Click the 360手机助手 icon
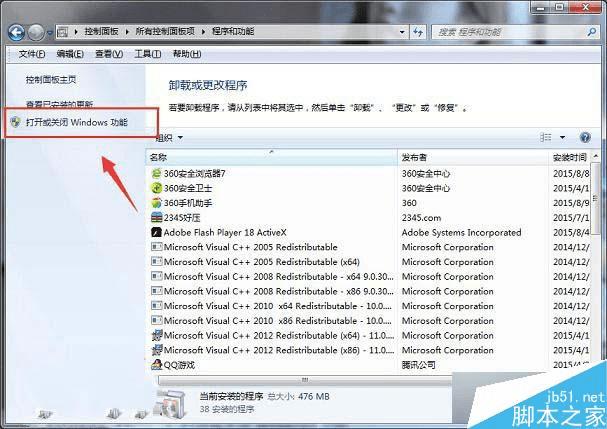Viewport: 607px width, 429px height. [156, 203]
